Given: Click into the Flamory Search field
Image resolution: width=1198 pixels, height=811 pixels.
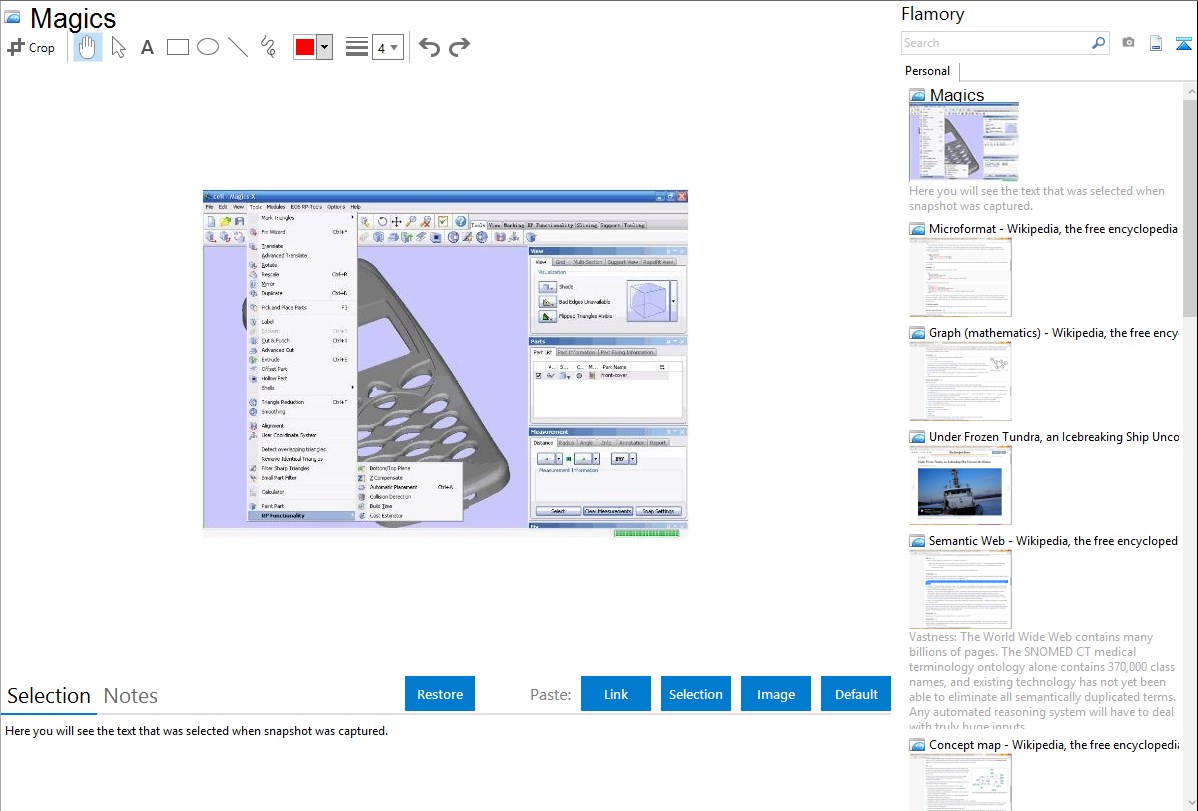Looking at the screenshot, I should coord(996,43).
